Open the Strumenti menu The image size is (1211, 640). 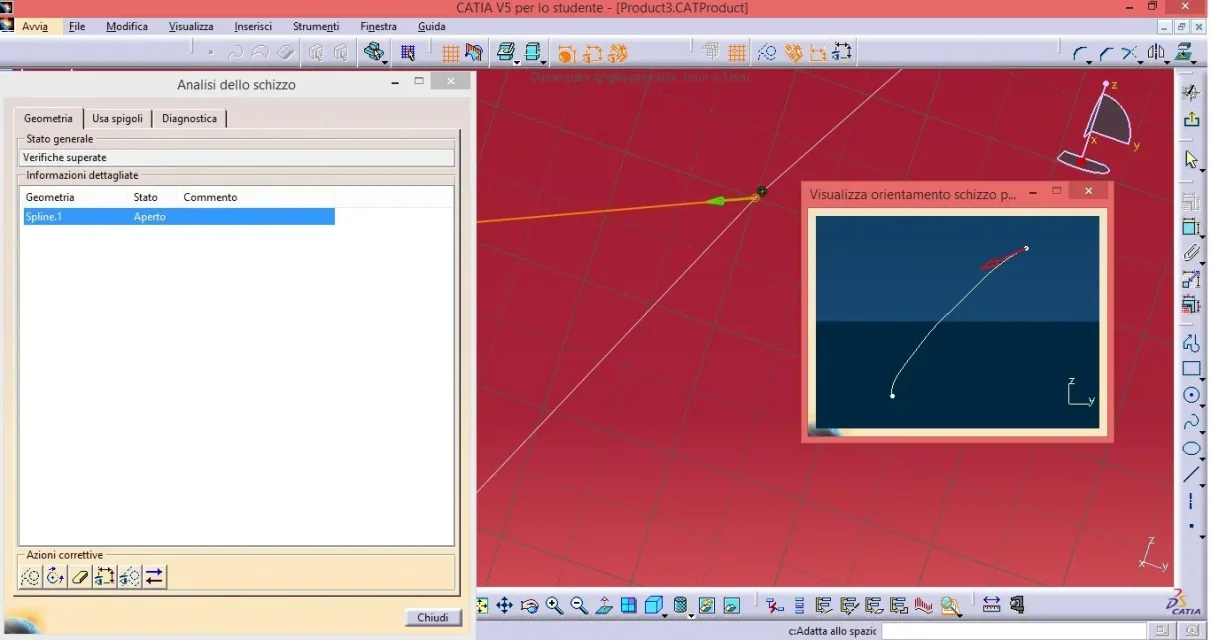[315, 26]
